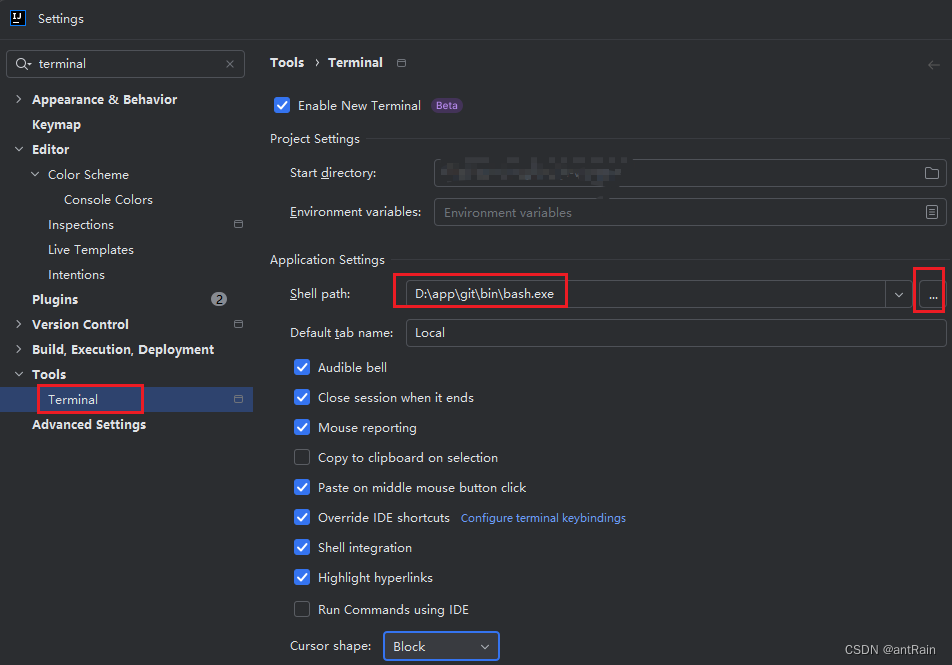Open environment variables editor icon
The image size is (952, 665).
coord(931,212)
